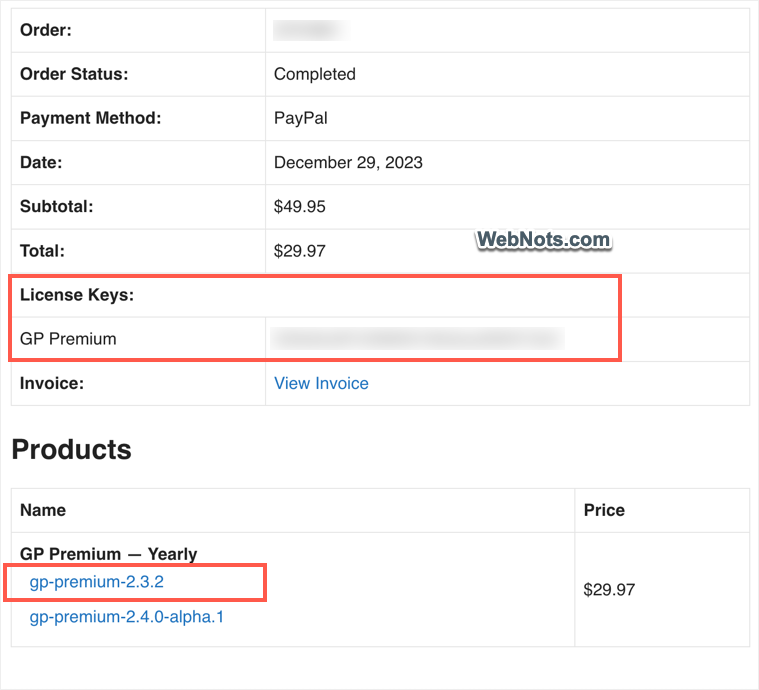759x690 pixels.
Task: Click the Order Status: label
Action: tap(74, 74)
